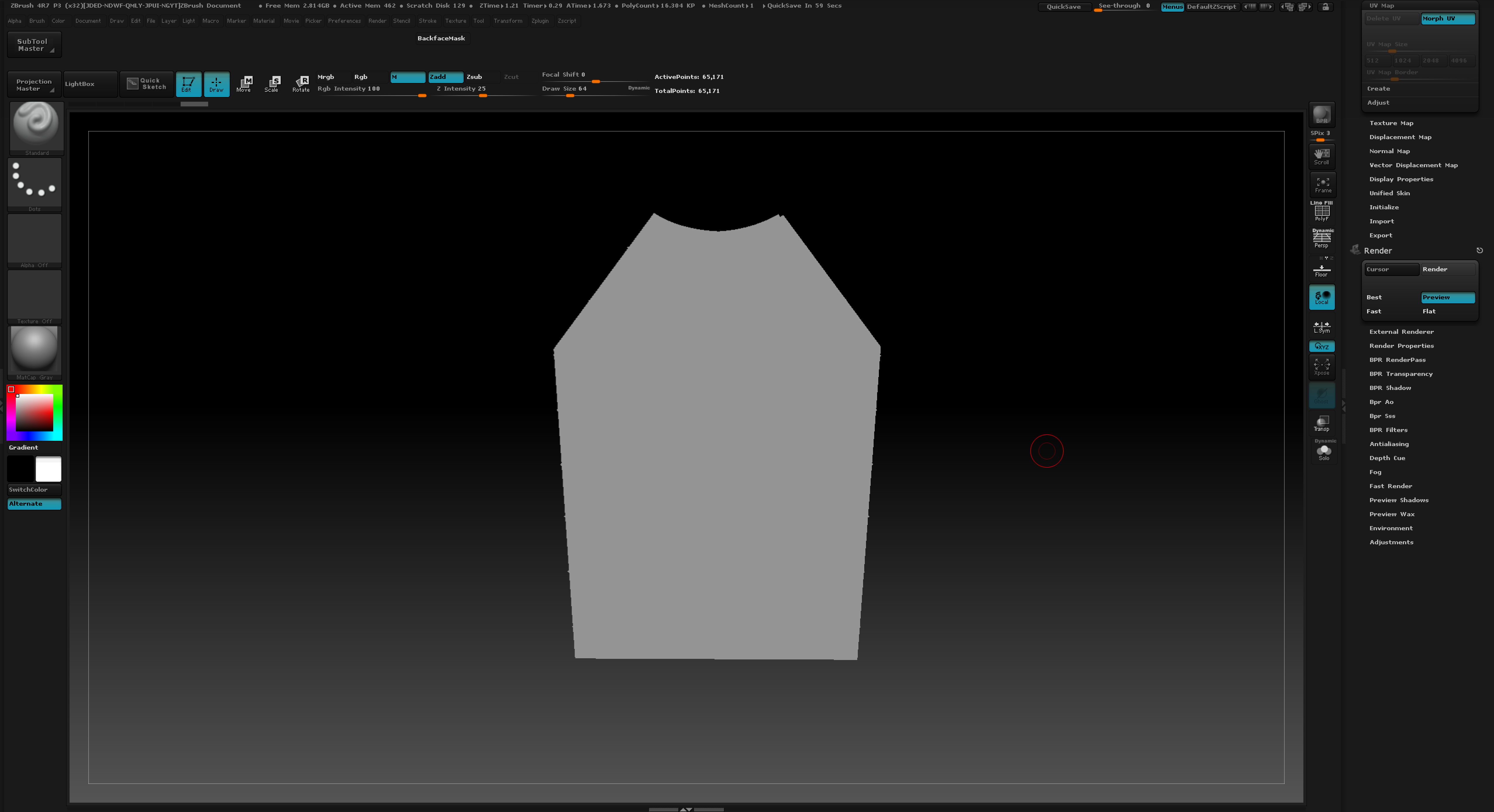The image size is (1494, 812).
Task: Click the lock UI icon
Action: click(x=1325, y=7)
